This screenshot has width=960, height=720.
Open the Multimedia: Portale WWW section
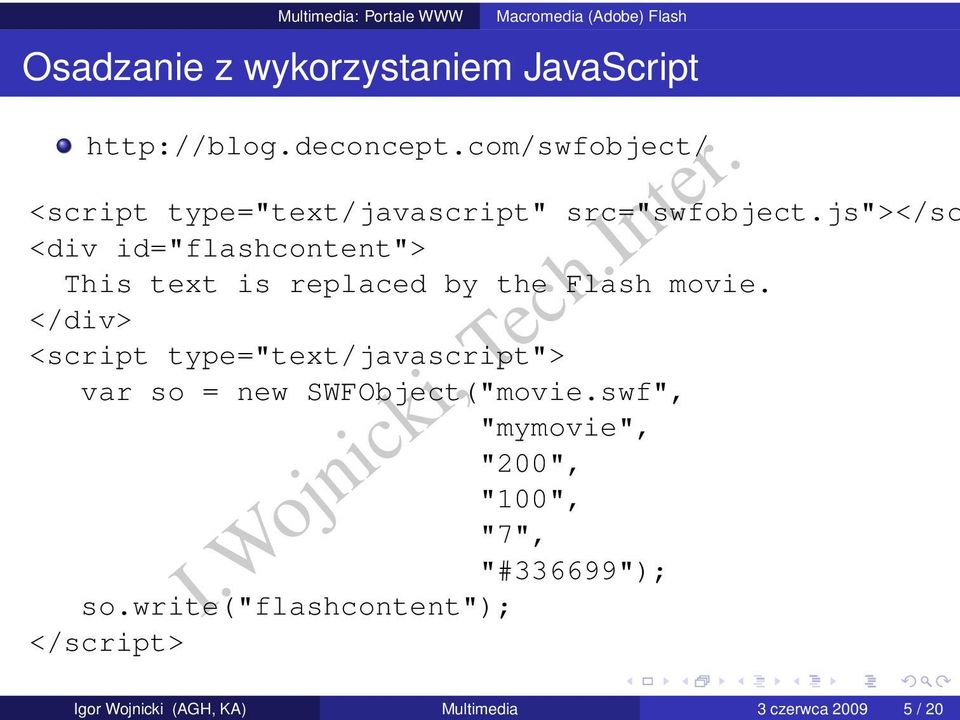pyautogui.click(x=370, y=16)
